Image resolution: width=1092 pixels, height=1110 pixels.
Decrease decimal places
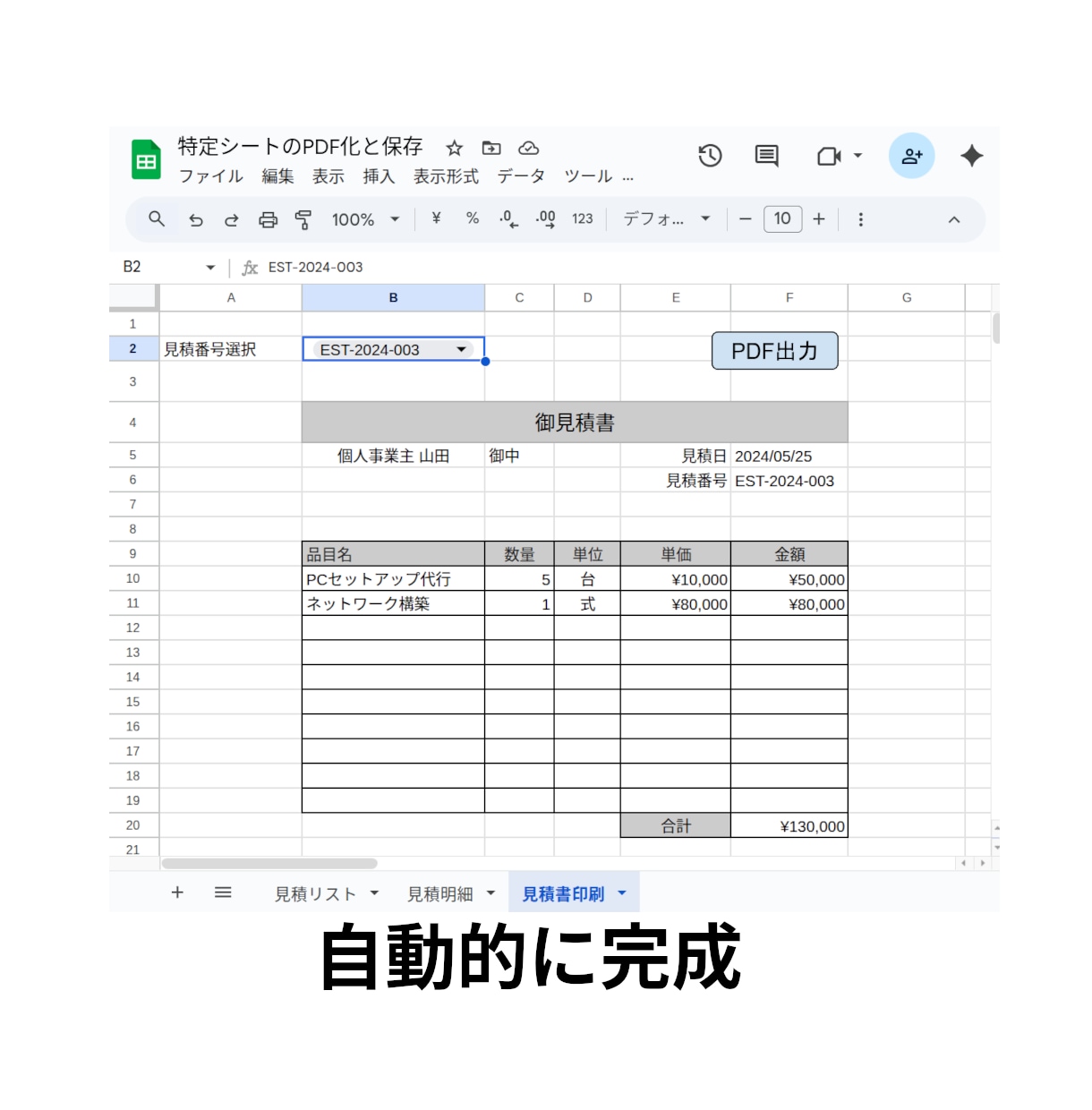tap(508, 219)
